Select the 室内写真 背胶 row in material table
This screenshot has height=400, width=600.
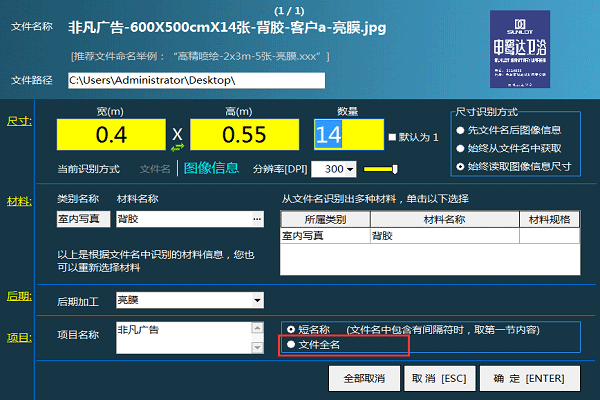click(430, 237)
